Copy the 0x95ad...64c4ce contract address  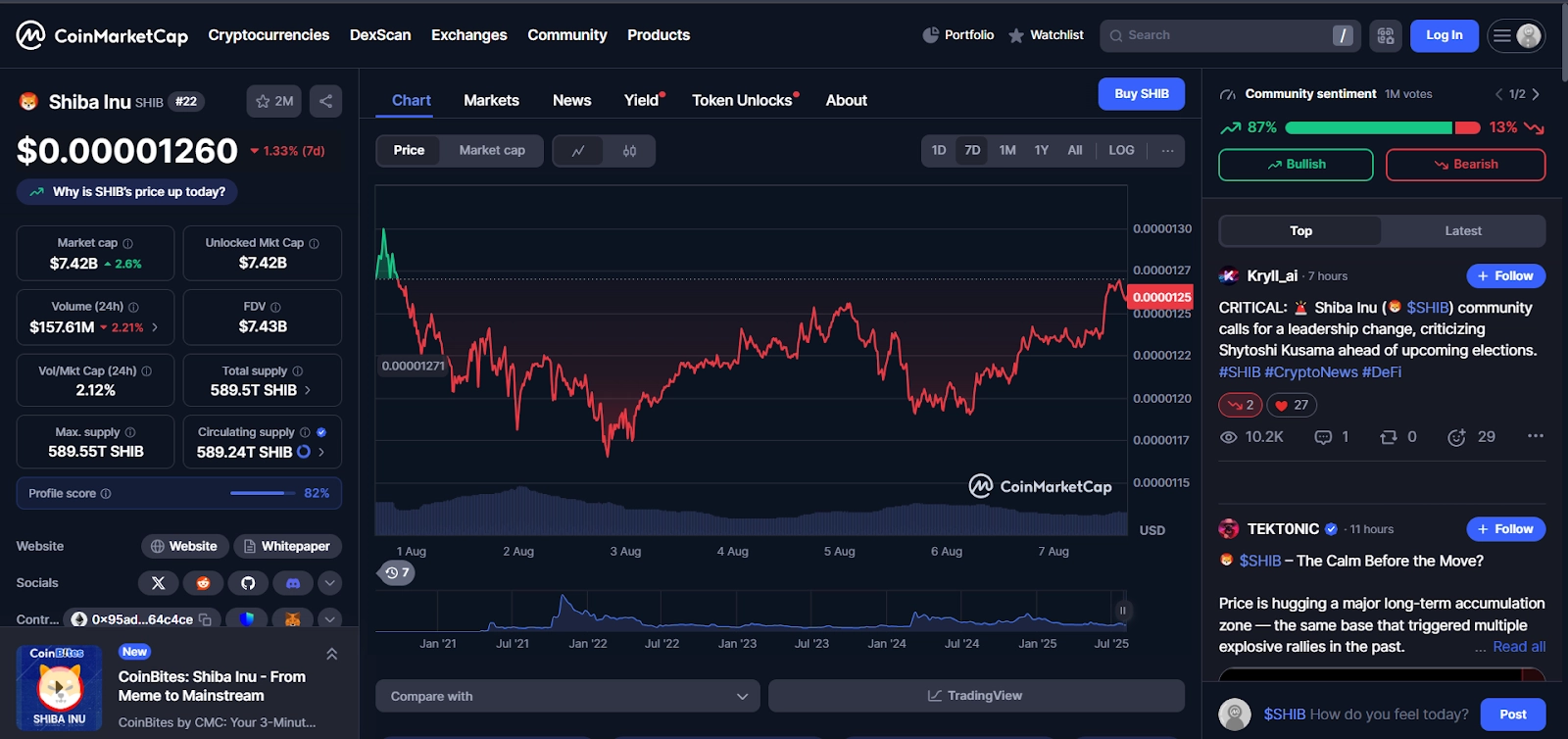point(205,619)
